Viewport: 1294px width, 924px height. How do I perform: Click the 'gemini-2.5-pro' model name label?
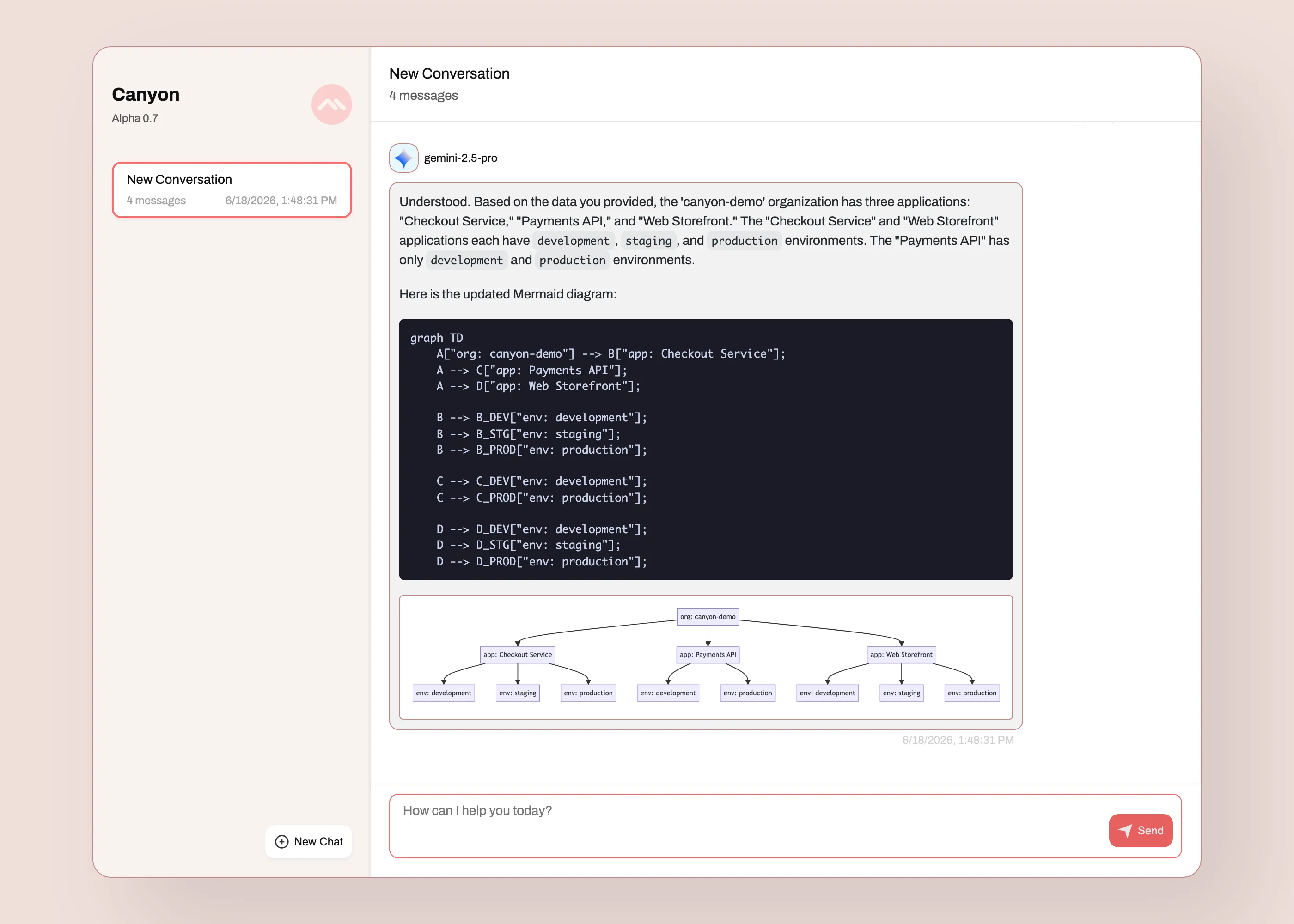(460, 158)
